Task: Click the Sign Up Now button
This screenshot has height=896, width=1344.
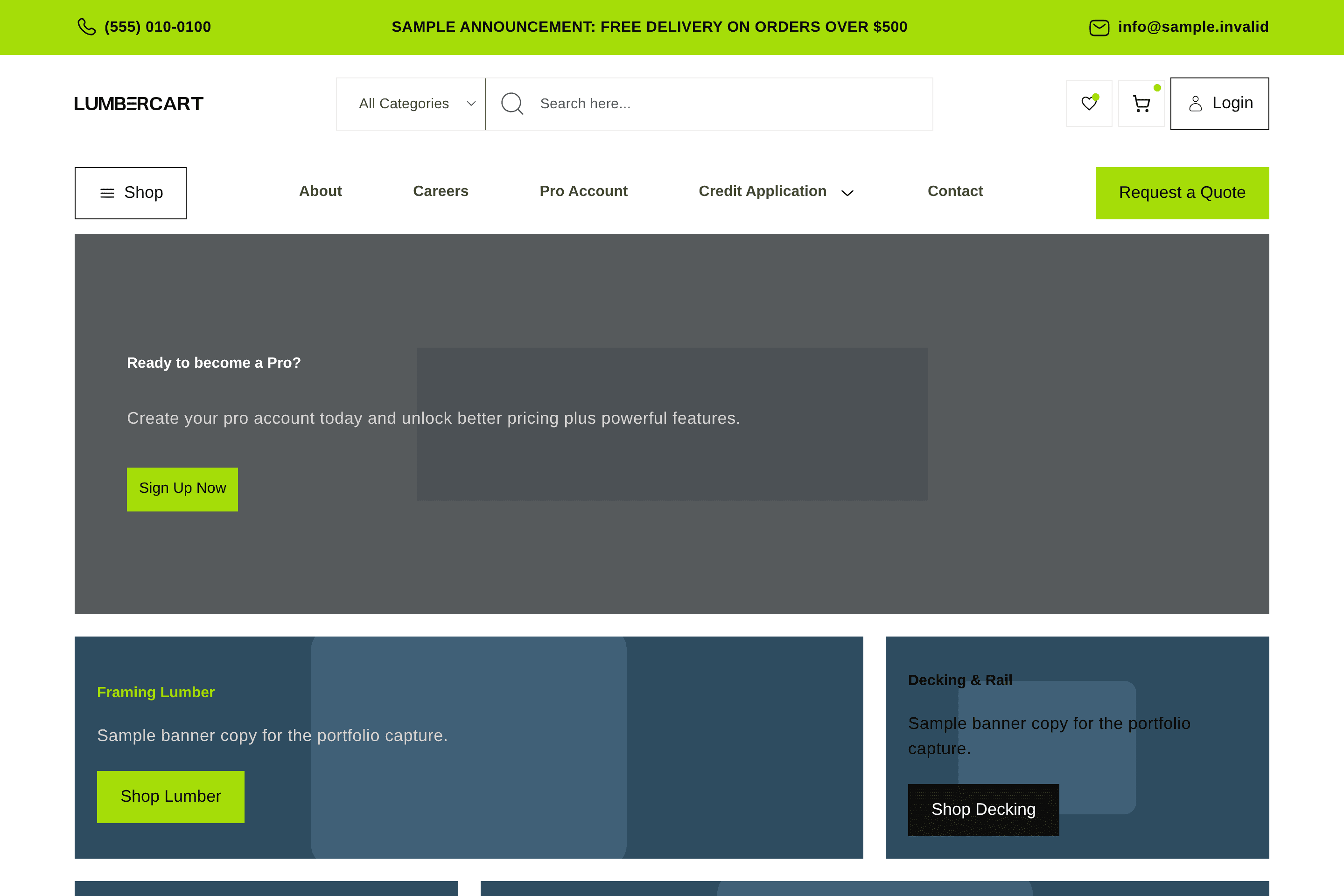Action: pyautogui.click(x=182, y=489)
